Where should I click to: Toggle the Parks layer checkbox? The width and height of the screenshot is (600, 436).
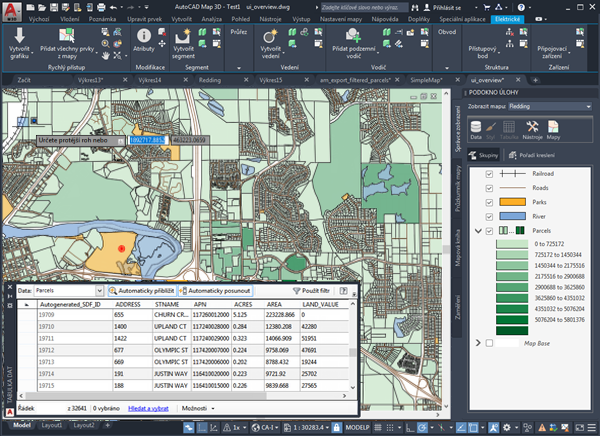click(489, 202)
